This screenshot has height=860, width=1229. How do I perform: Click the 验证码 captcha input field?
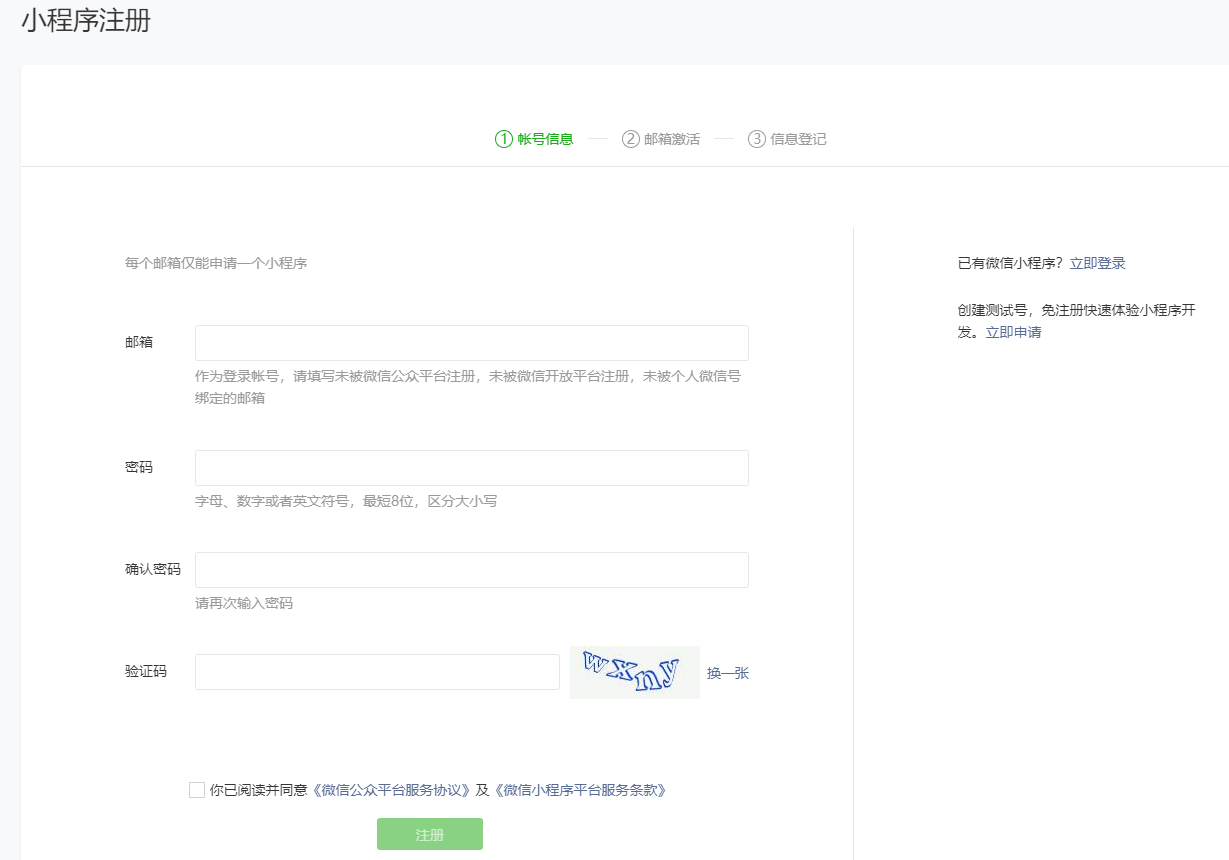[377, 672]
